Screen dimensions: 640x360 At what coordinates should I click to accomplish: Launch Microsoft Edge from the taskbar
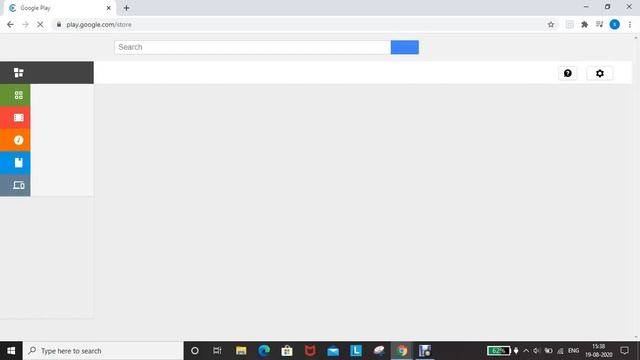264,351
